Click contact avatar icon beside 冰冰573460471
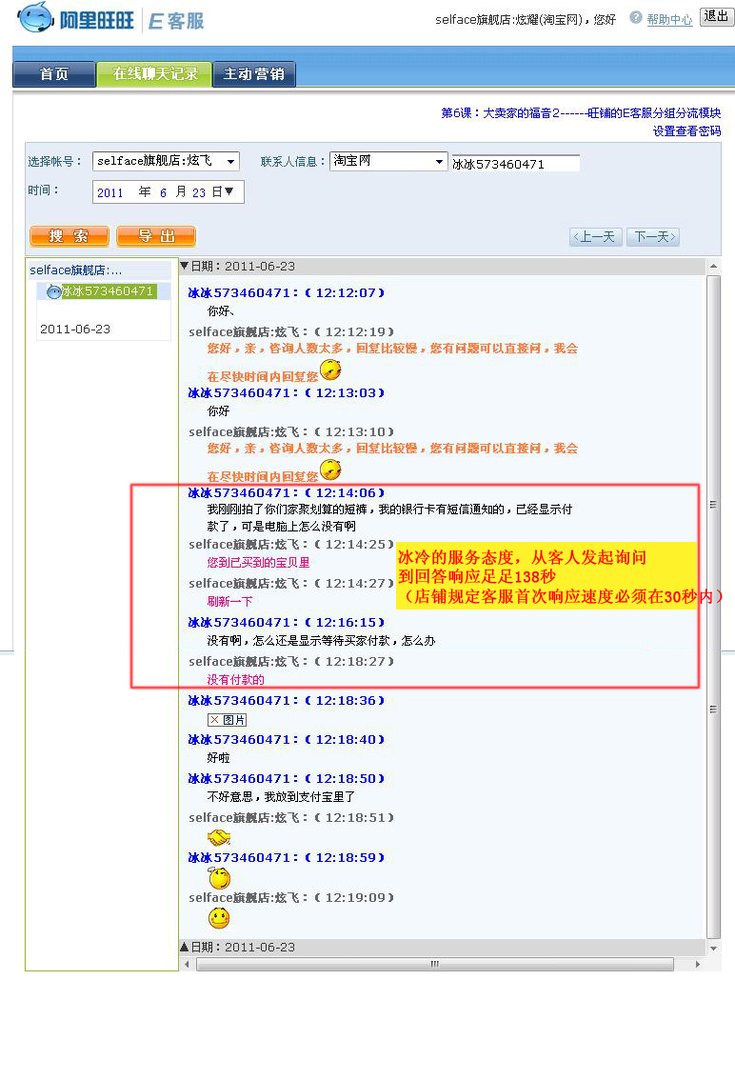 53,292
